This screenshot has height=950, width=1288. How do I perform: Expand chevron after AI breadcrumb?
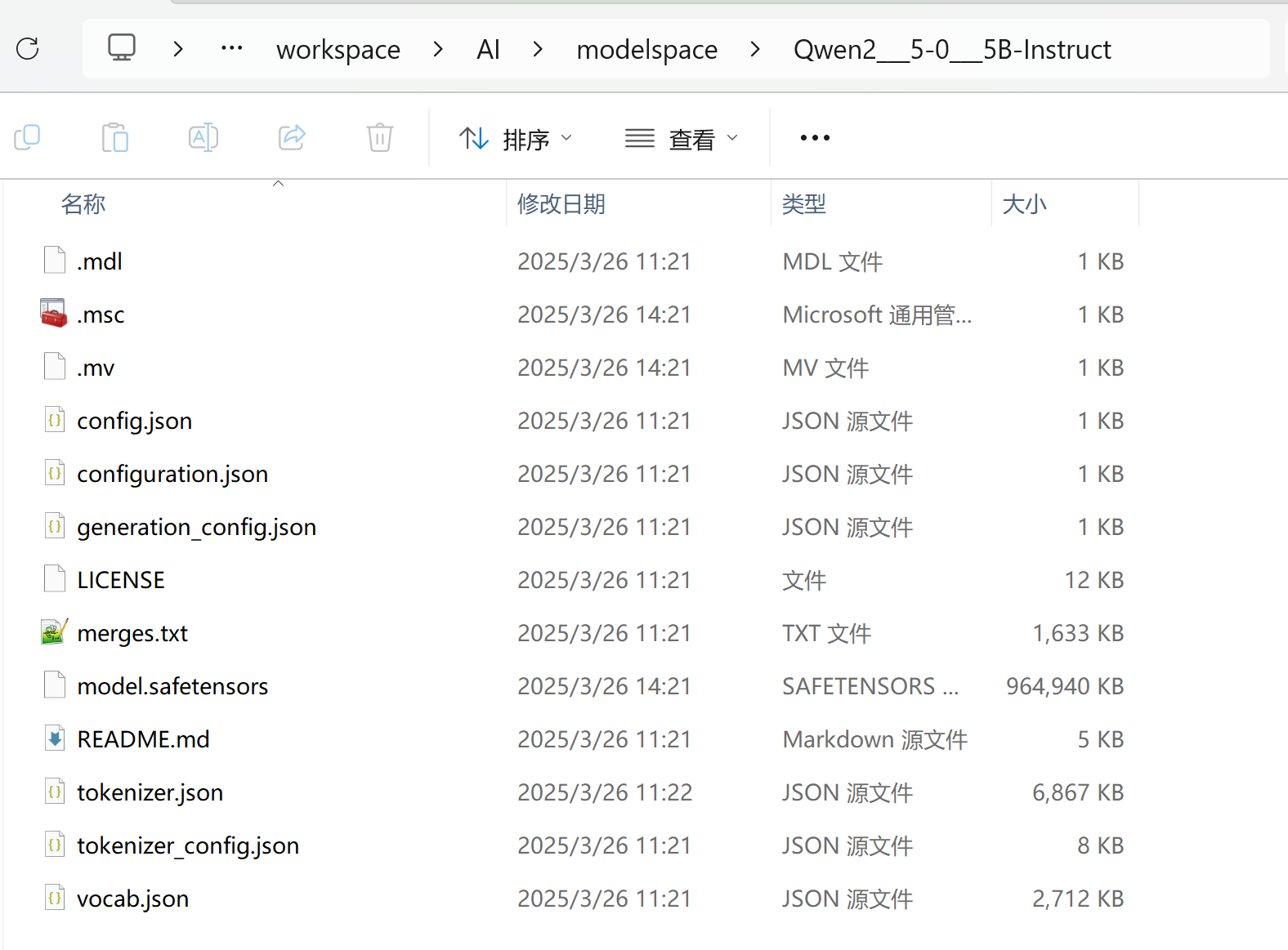(538, 49)
